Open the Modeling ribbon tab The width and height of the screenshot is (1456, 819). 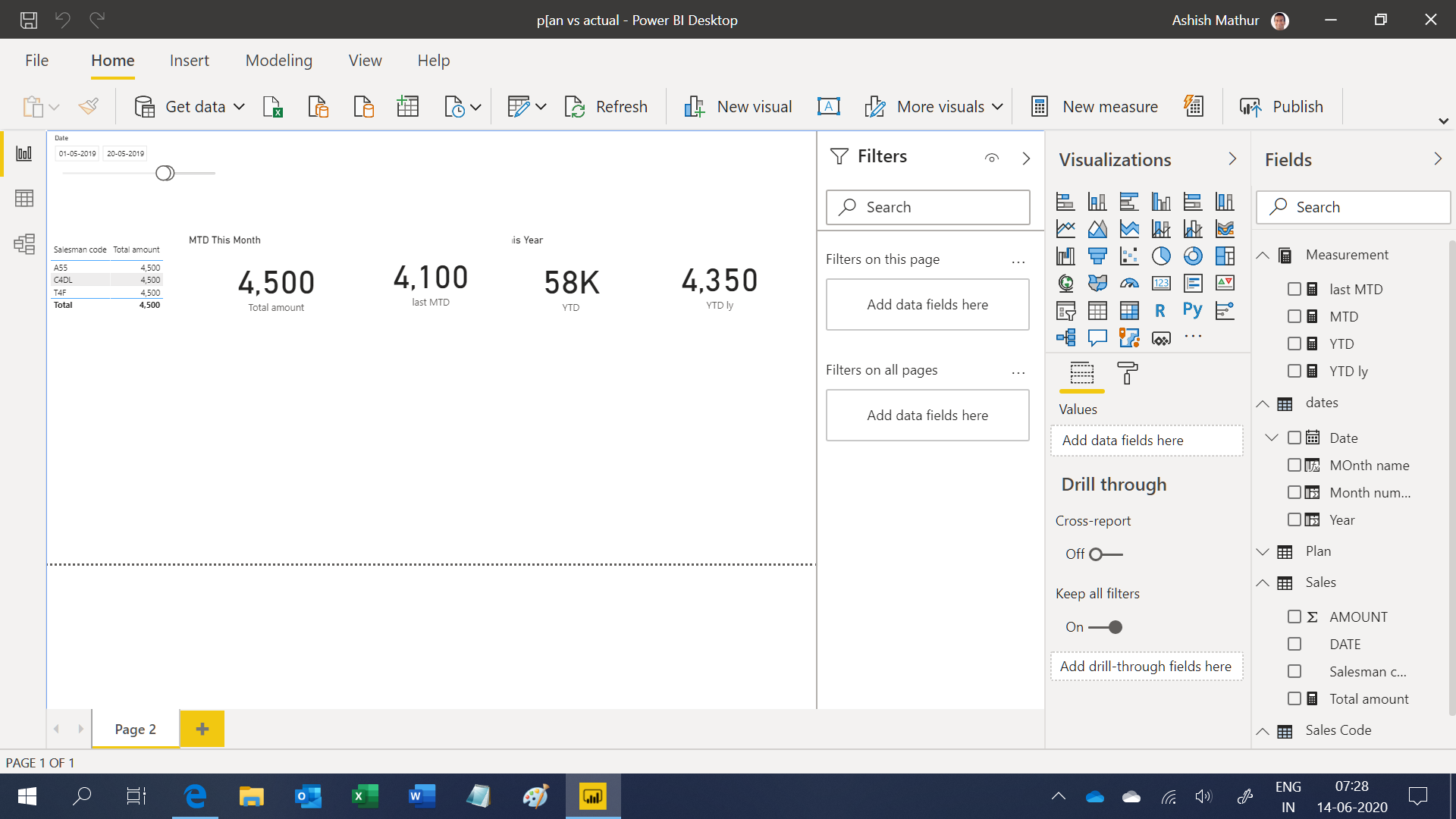point(279,61)
